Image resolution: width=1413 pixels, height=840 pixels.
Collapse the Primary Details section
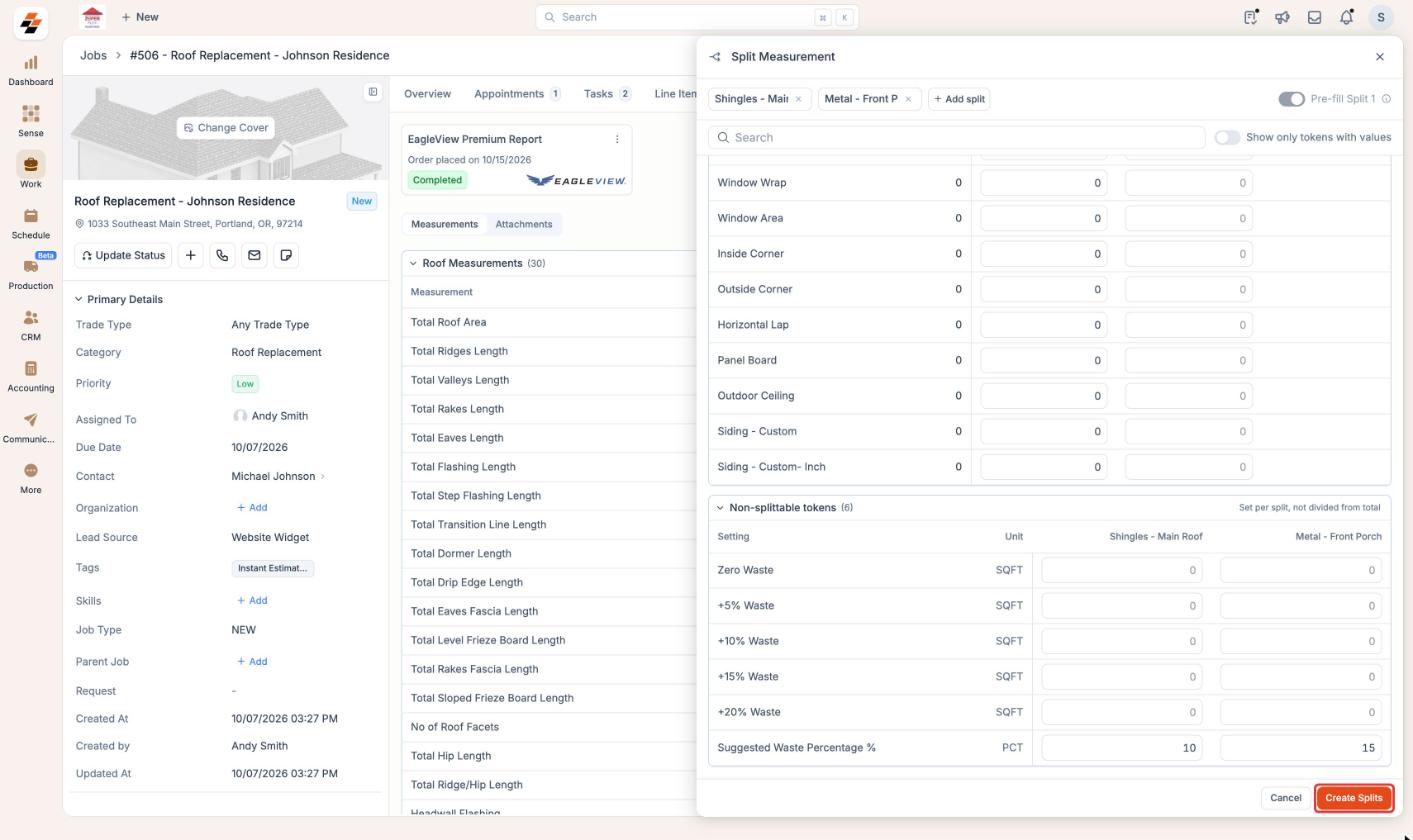(x=79, y=299)
